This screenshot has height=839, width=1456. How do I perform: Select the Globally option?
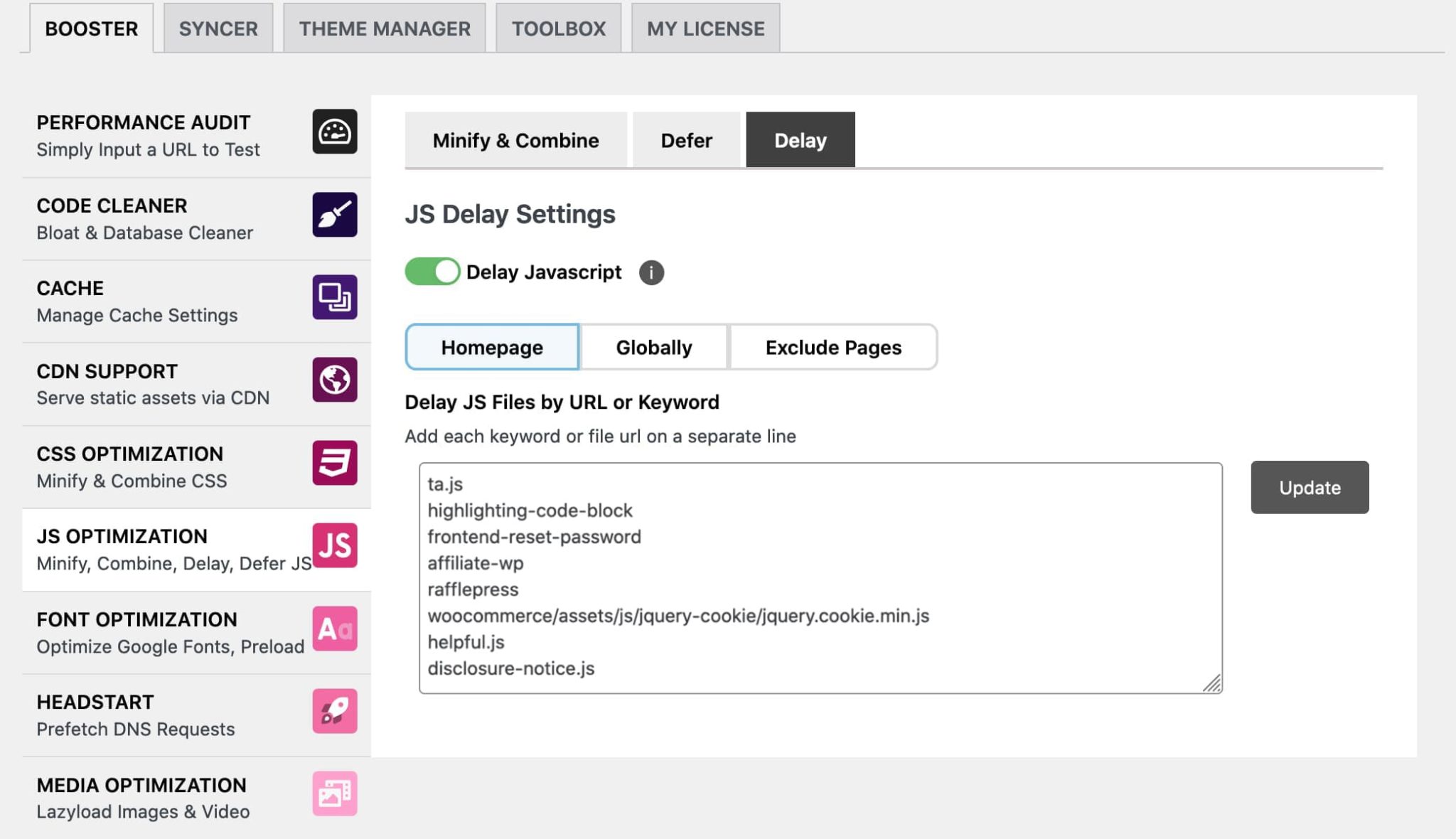coord(653,347)
